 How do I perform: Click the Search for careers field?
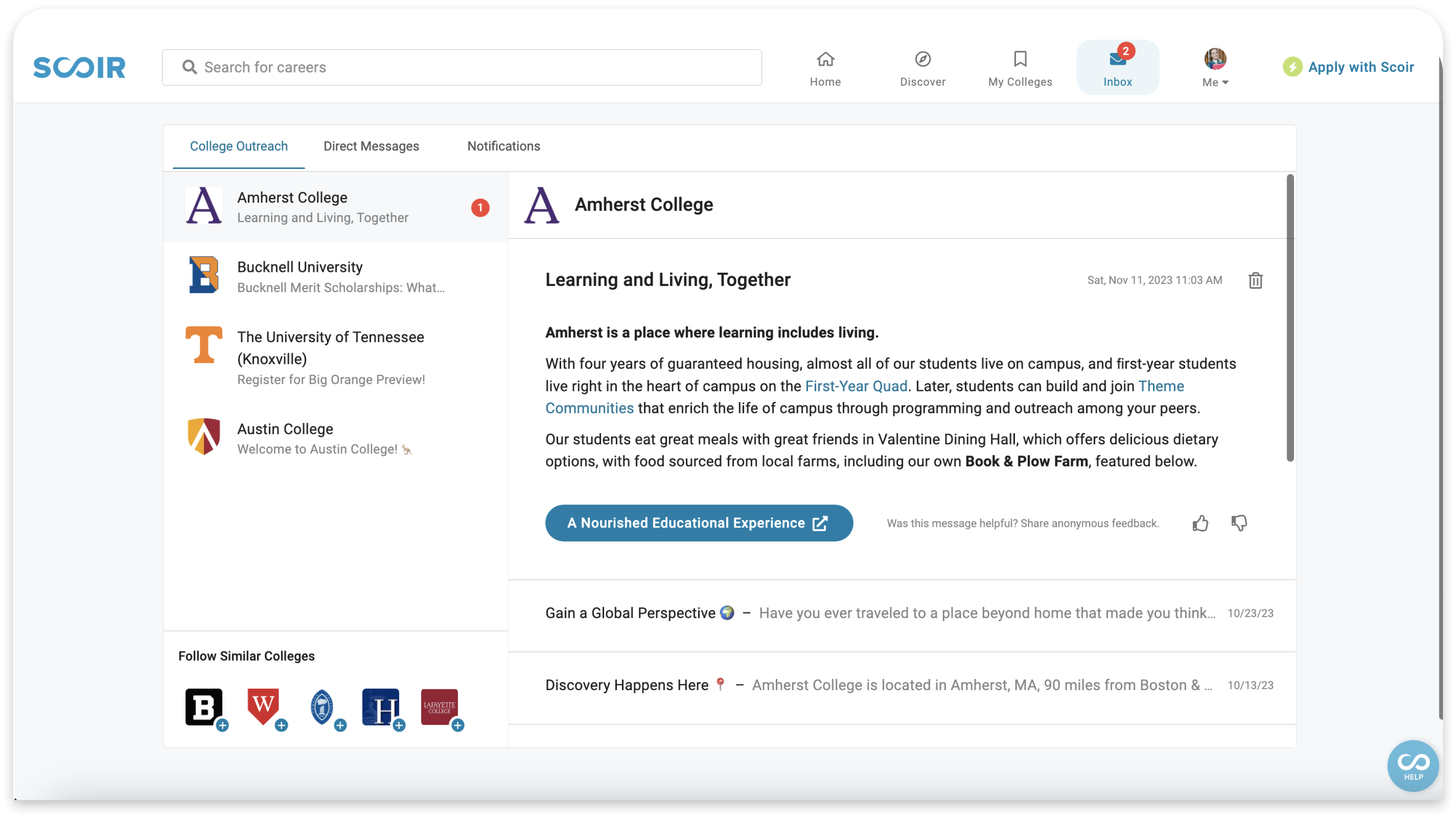click(461, 68)
